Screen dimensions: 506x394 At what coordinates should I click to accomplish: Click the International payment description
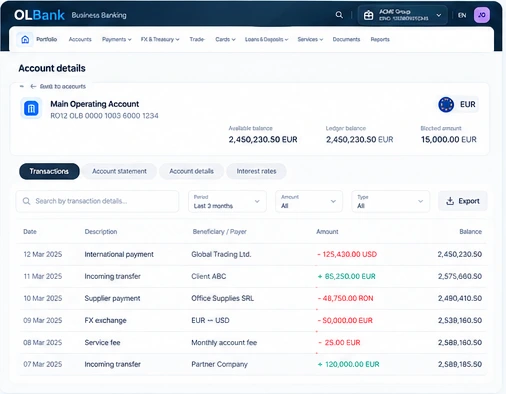pos(119,254)
